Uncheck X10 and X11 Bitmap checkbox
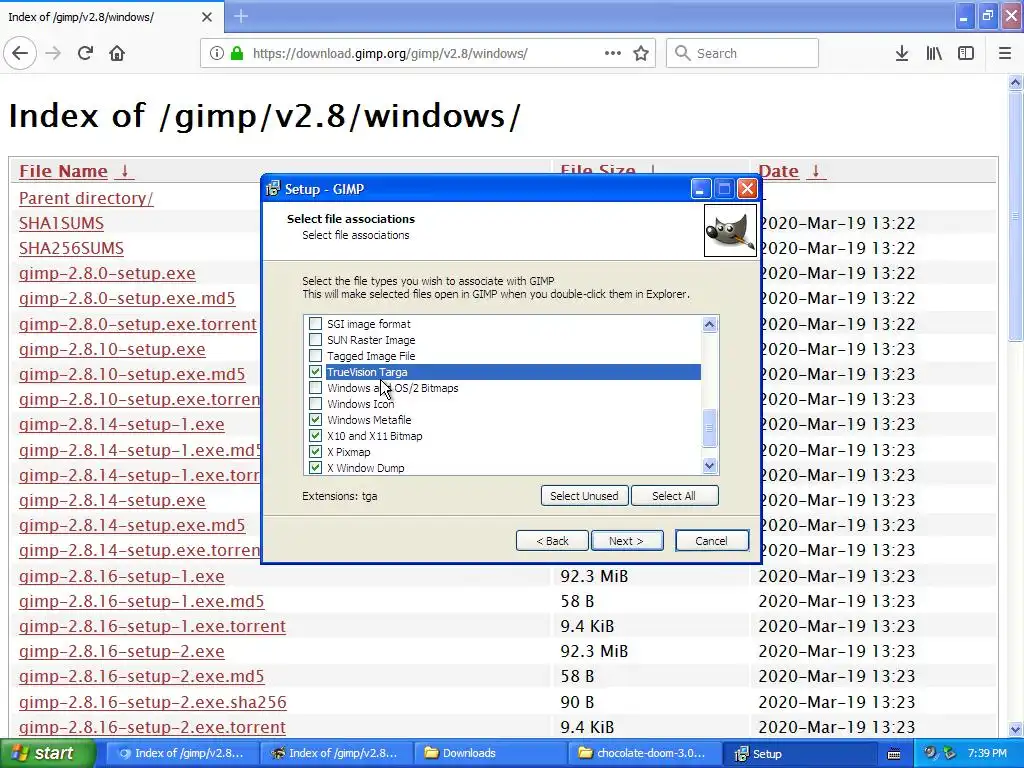Image resolution: width=1024 pixels, height=768 pixels. [x=315, y=436]
